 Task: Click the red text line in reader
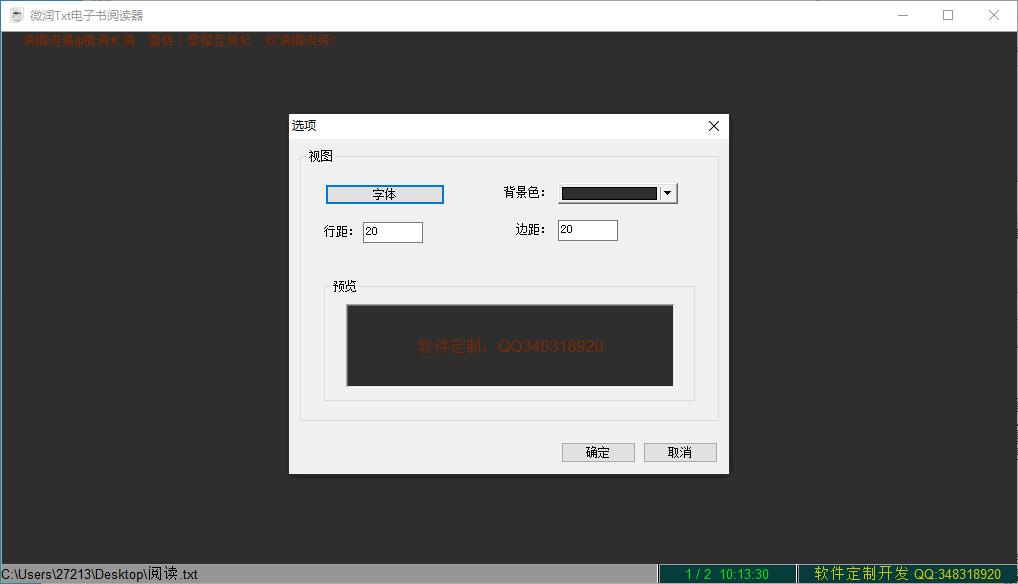[x=180, y=40]
